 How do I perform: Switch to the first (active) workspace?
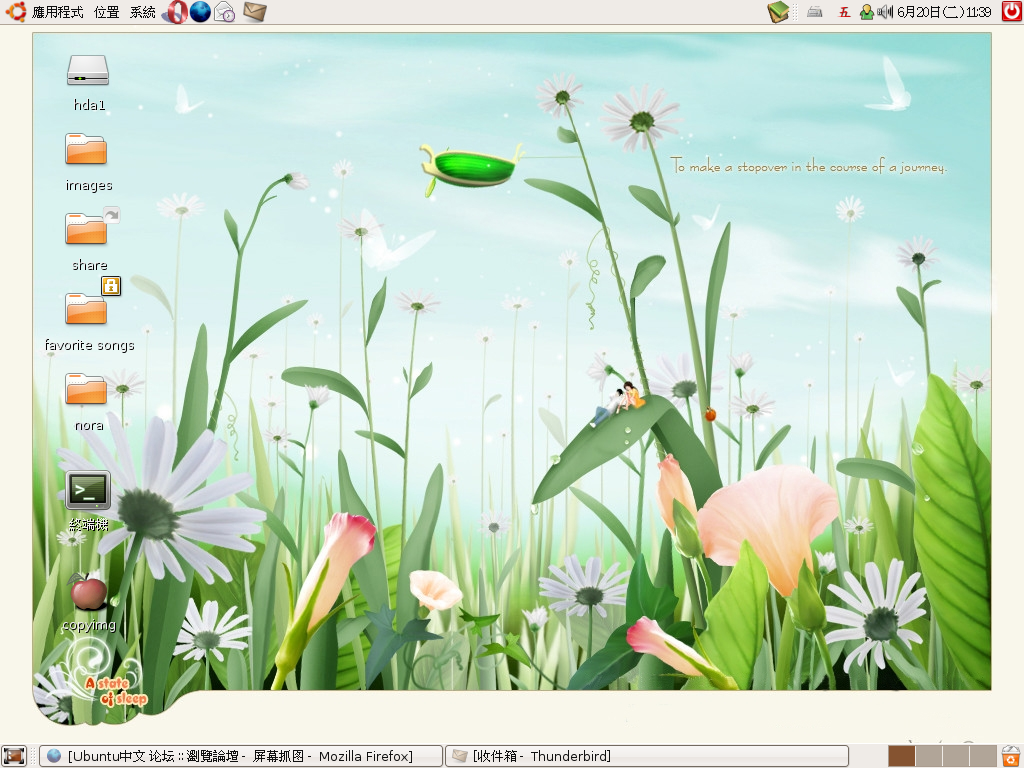pos(901,756)
